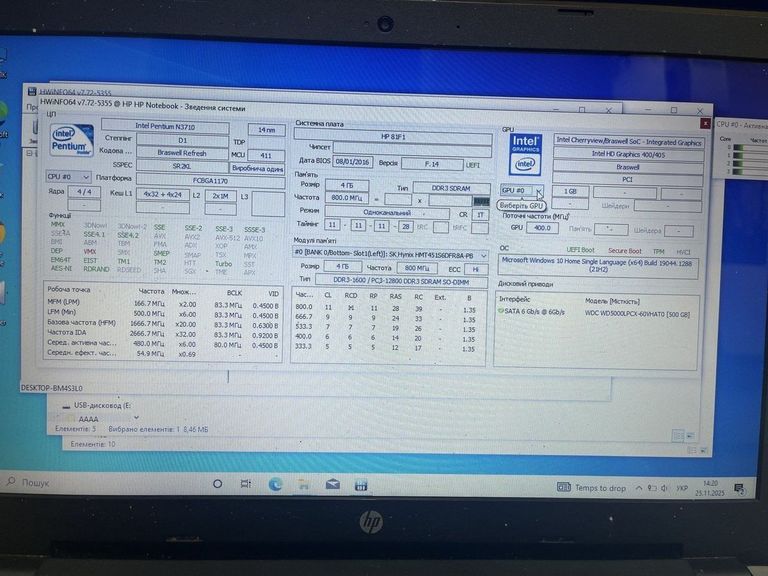Click the Intel Pentium processor logo

pos(72,139)
